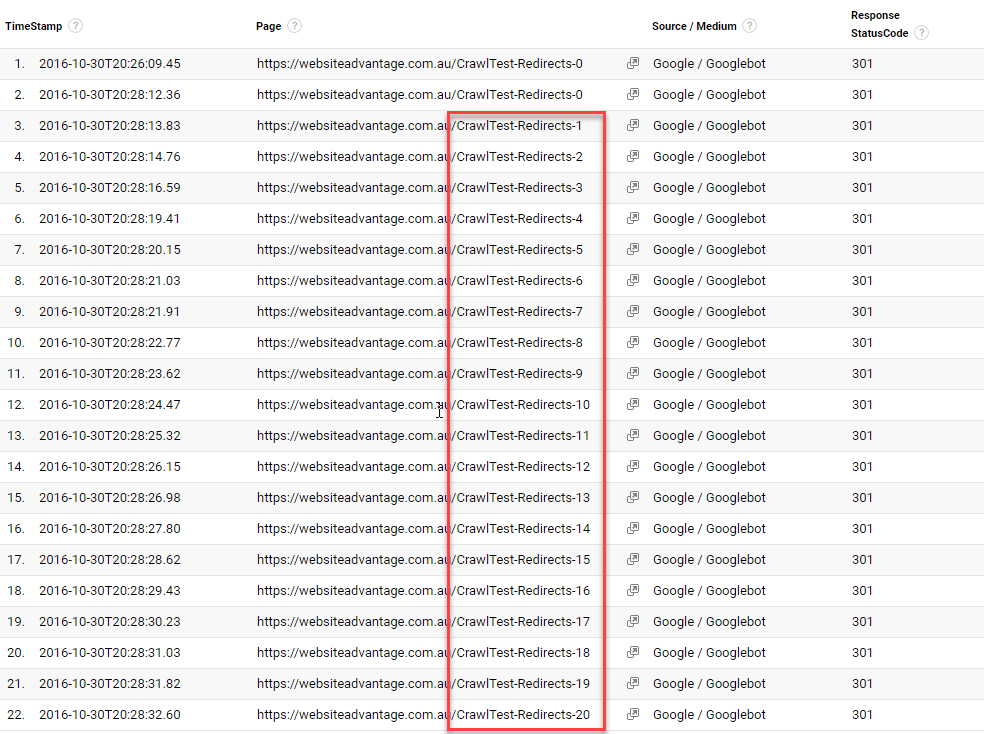The height and width of the screenshot is (734, 984).
Task: Open external link icon for CrawlTest-Redirects-9
Action: click(x=633, y=373)
